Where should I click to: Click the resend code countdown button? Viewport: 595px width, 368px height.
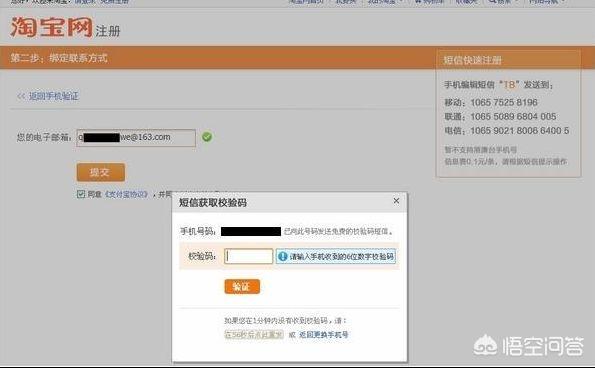click(254, 335)
